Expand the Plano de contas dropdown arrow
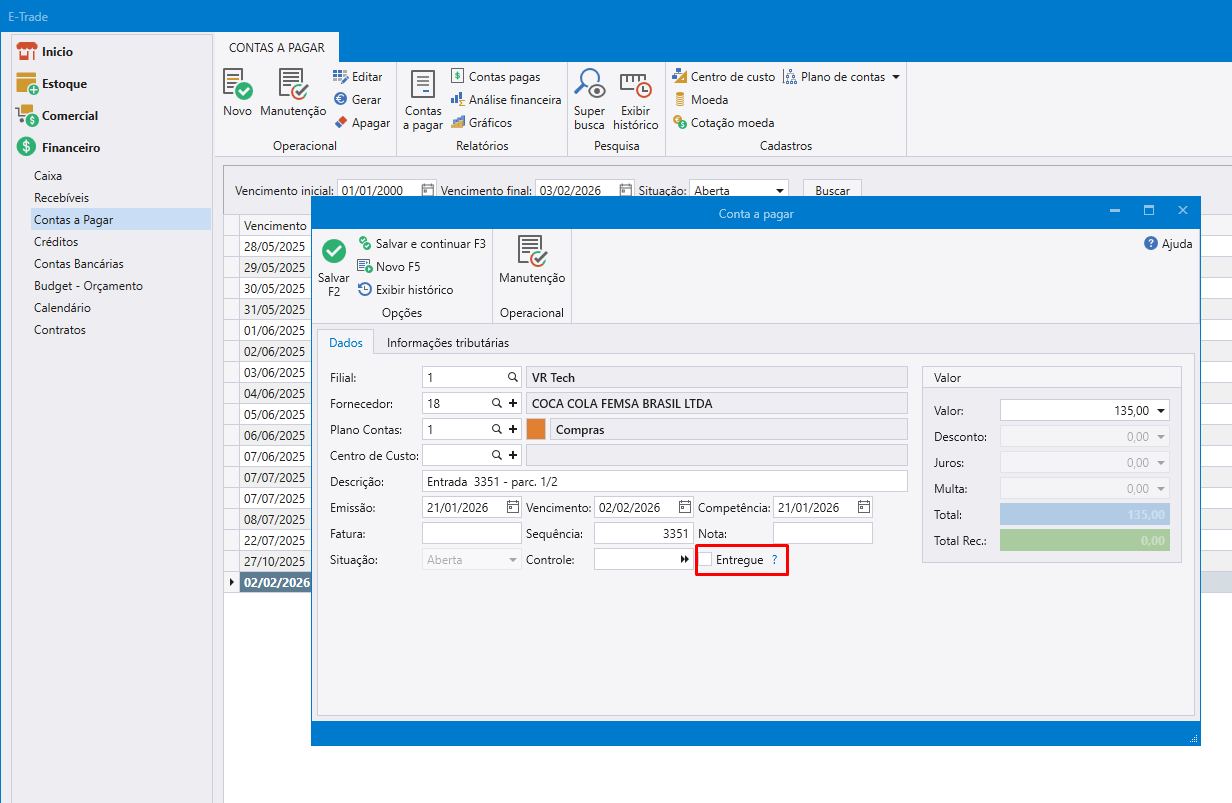This screenshot has height=803, width=1232. pyautogui.click(x=896, y=77)
